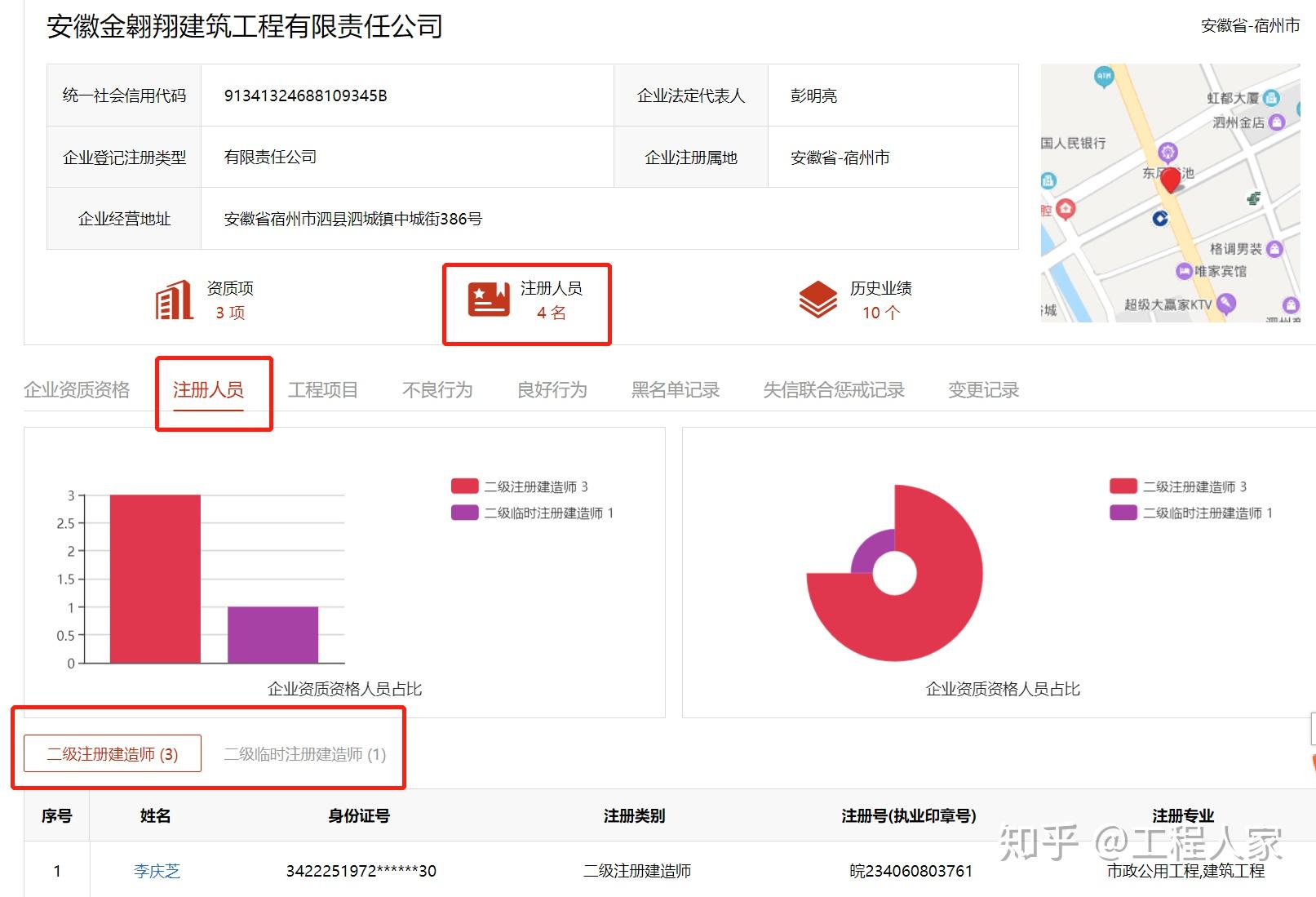Image resolution: width=1316 pixels, height=897 pixels.
Task: Click the unified social credit code 91341324688109345B
Action: tap(305, 95)
